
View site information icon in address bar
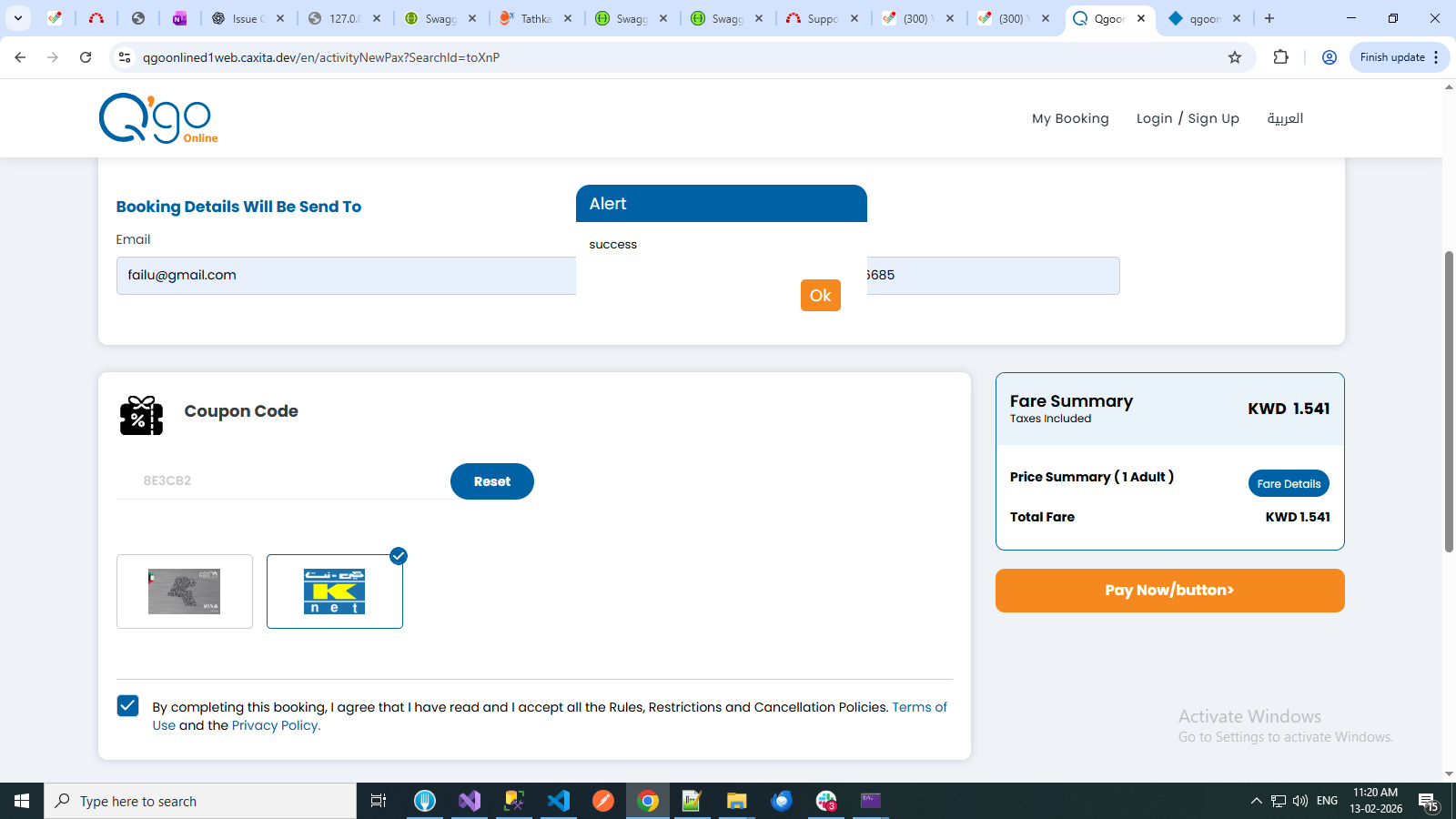[125, 57]
